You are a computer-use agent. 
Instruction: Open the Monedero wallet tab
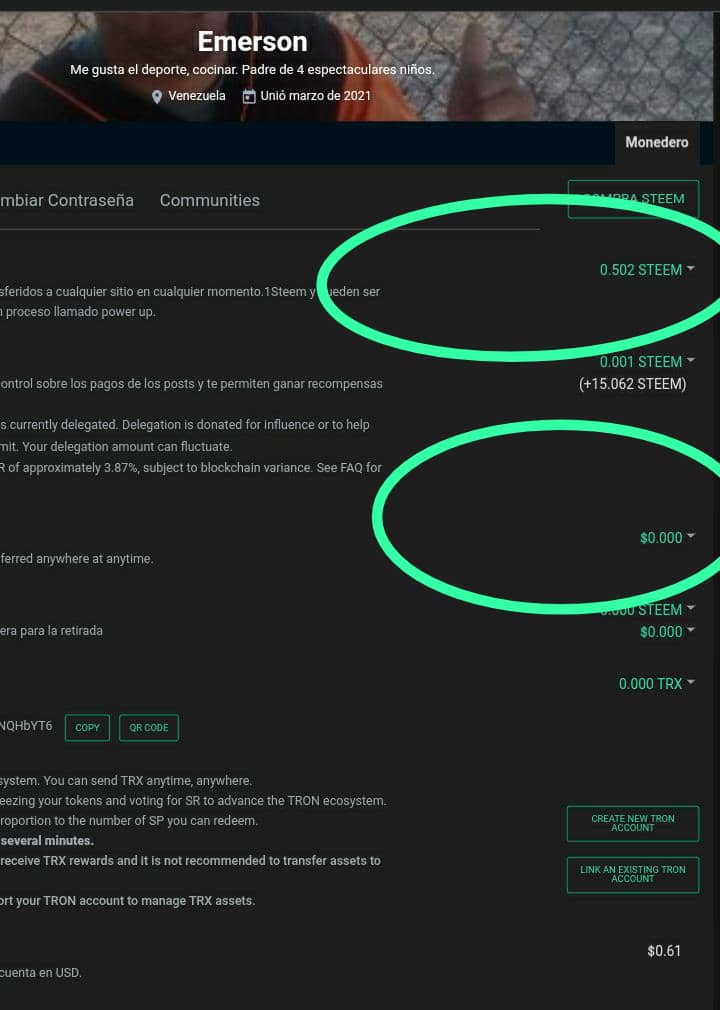coord(656,142)
